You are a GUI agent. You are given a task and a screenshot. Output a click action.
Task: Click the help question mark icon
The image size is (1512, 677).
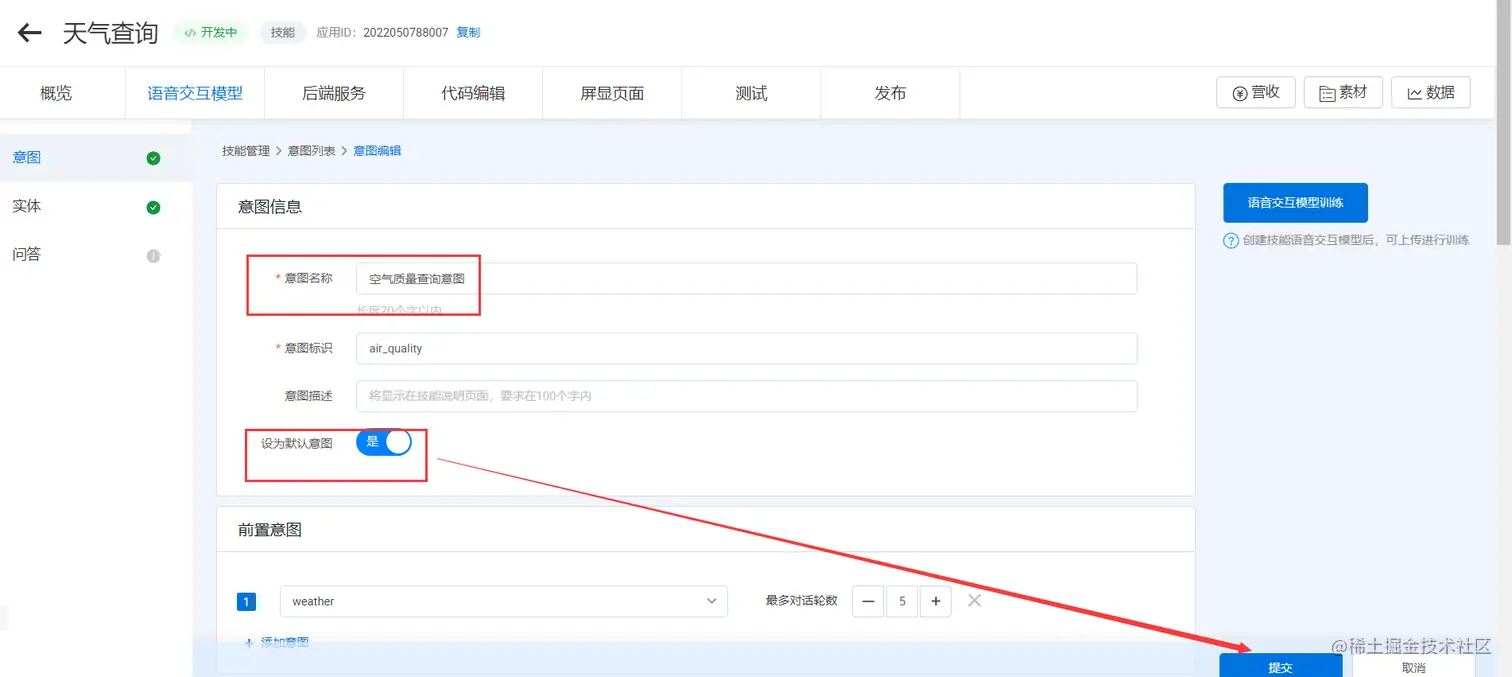point(1231,241)
